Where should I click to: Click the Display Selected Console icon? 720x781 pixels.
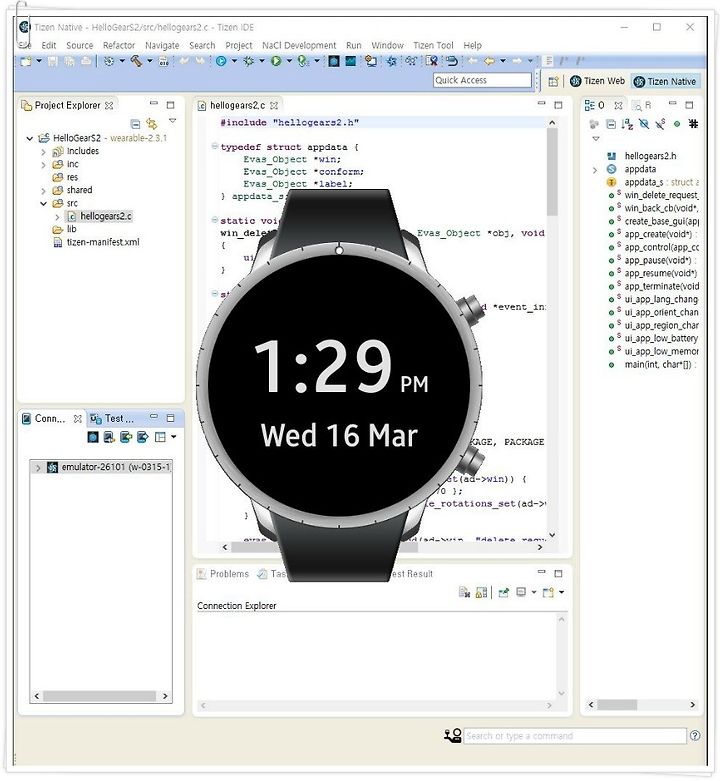pos(521,592)
